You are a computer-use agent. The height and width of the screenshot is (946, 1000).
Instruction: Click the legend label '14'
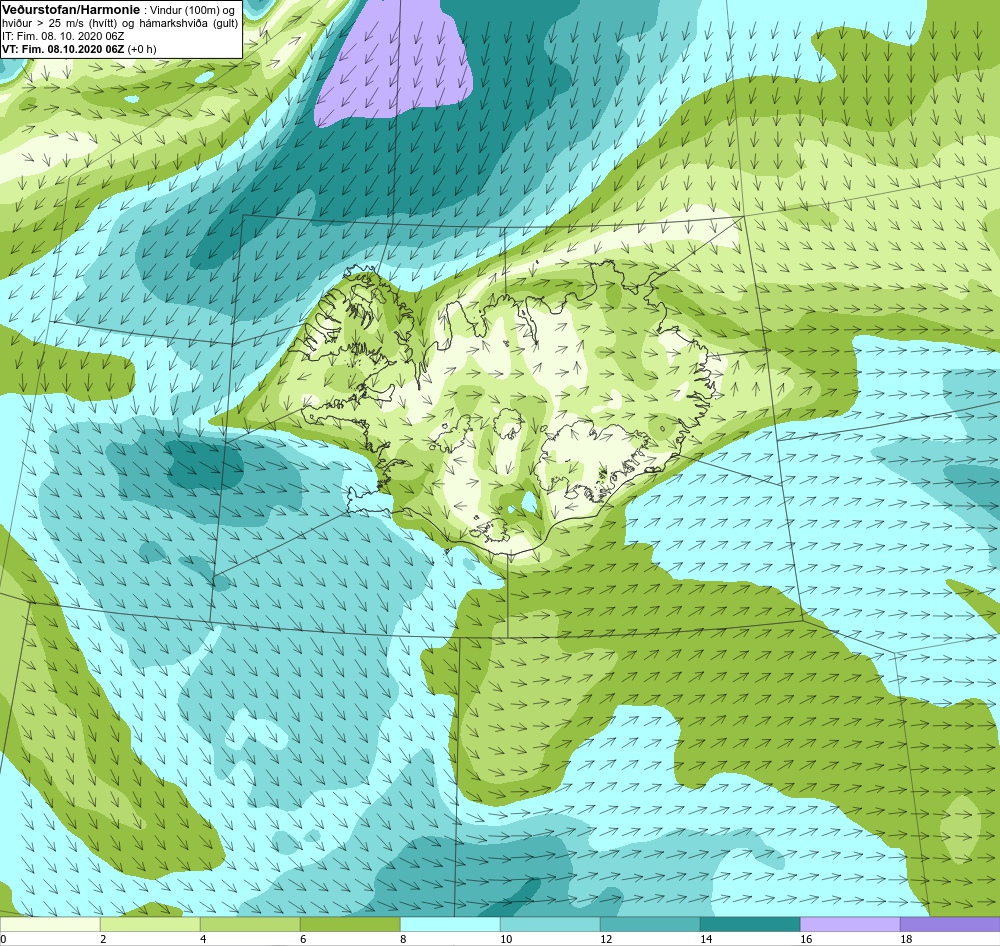tap(706, 939)
